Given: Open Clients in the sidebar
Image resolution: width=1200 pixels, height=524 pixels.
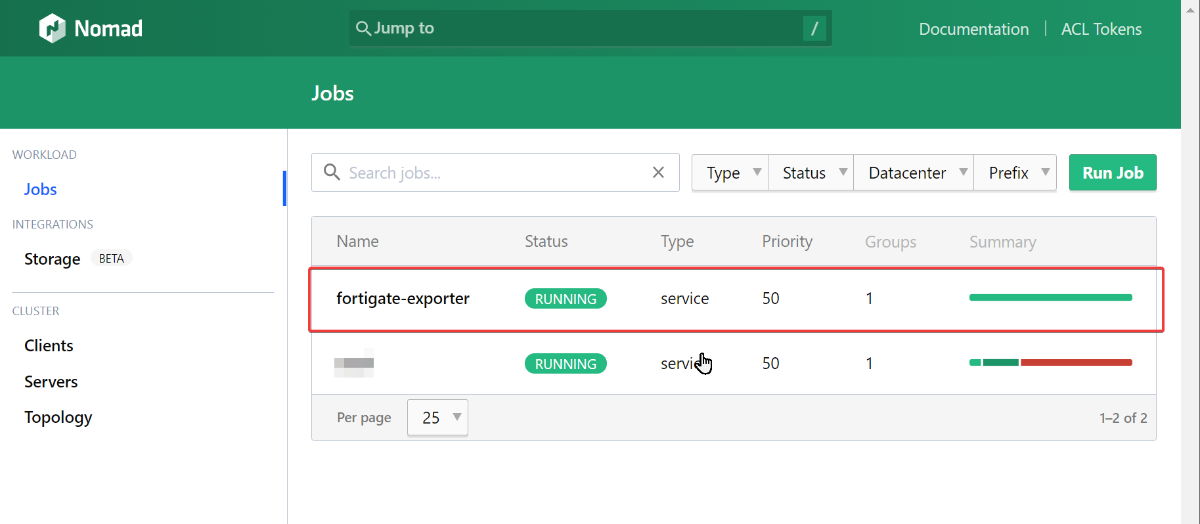Looking at the screenshot, I should tap(49, 345).
